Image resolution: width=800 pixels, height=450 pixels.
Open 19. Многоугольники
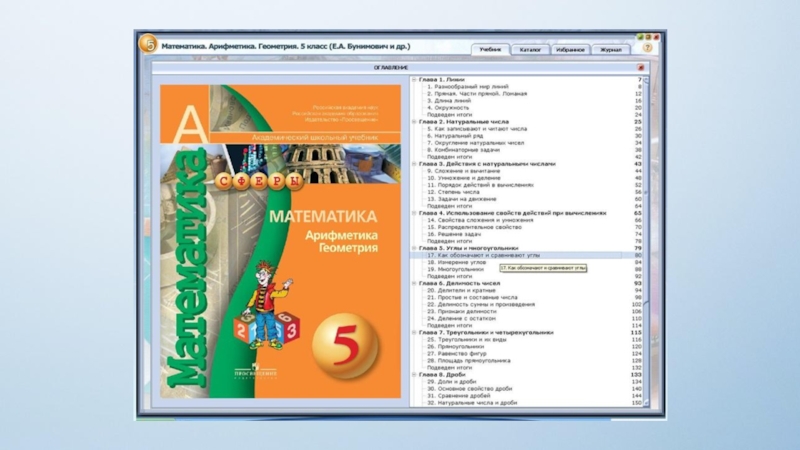(455, 269)
